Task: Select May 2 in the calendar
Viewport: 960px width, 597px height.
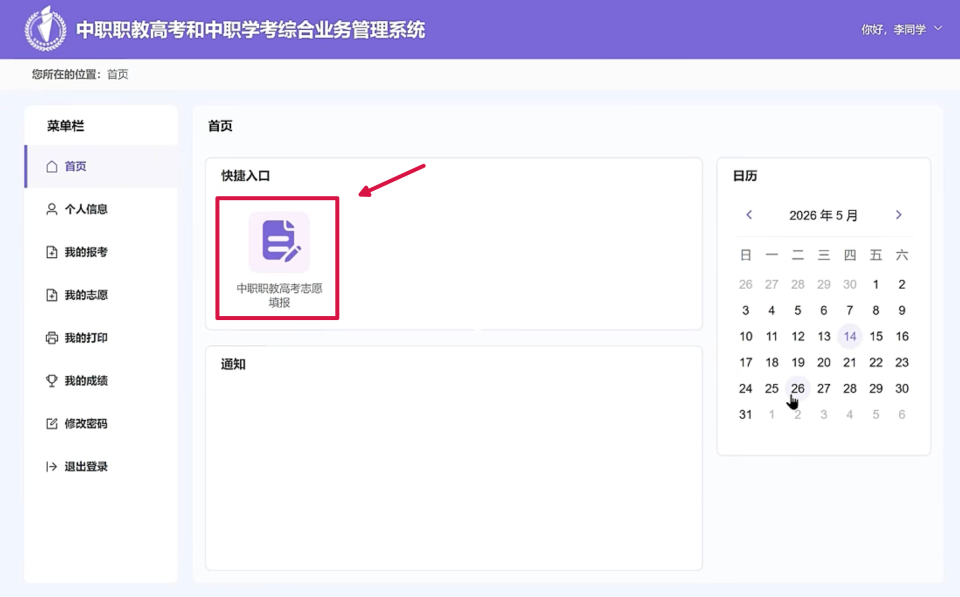Action: 902,284
